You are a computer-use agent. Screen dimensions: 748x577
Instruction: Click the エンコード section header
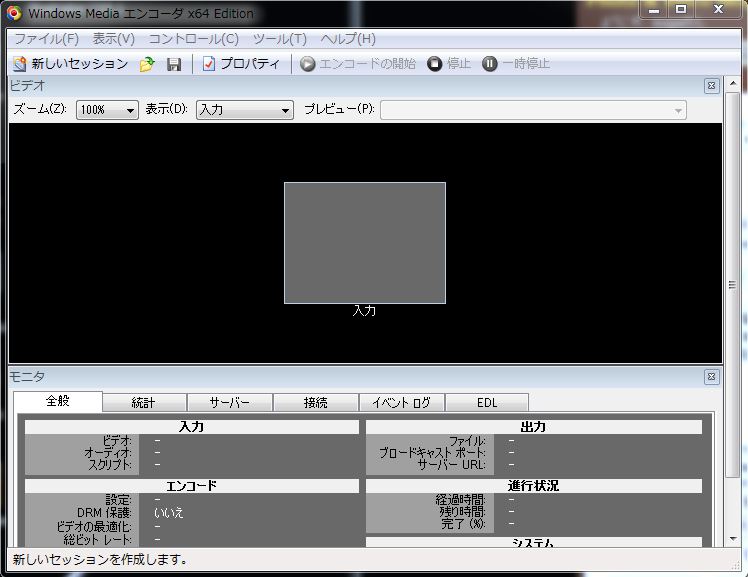[x=191, y=486]
